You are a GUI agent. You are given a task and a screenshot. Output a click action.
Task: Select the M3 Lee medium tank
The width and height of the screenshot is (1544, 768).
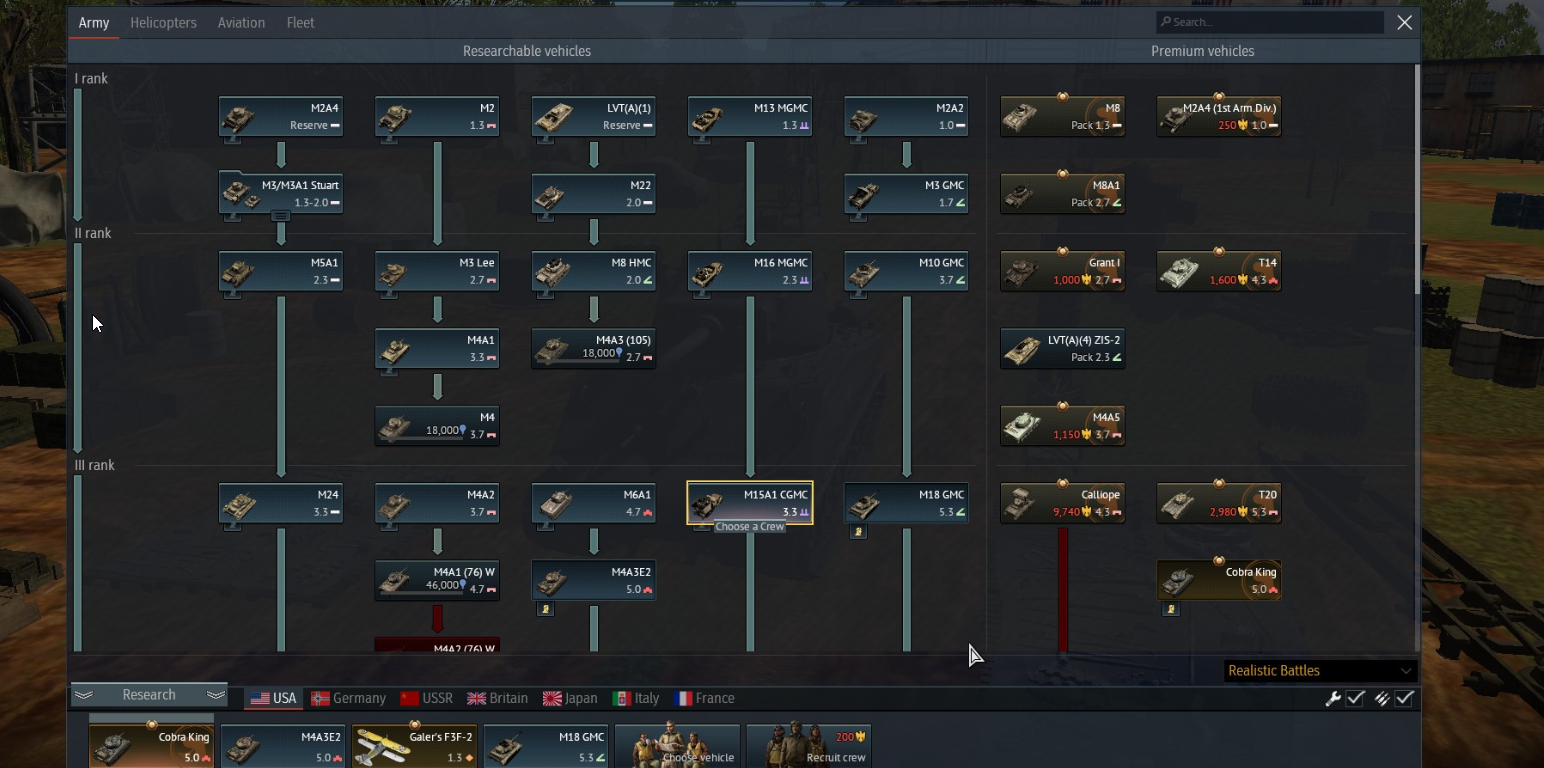[x=437, y=272]
